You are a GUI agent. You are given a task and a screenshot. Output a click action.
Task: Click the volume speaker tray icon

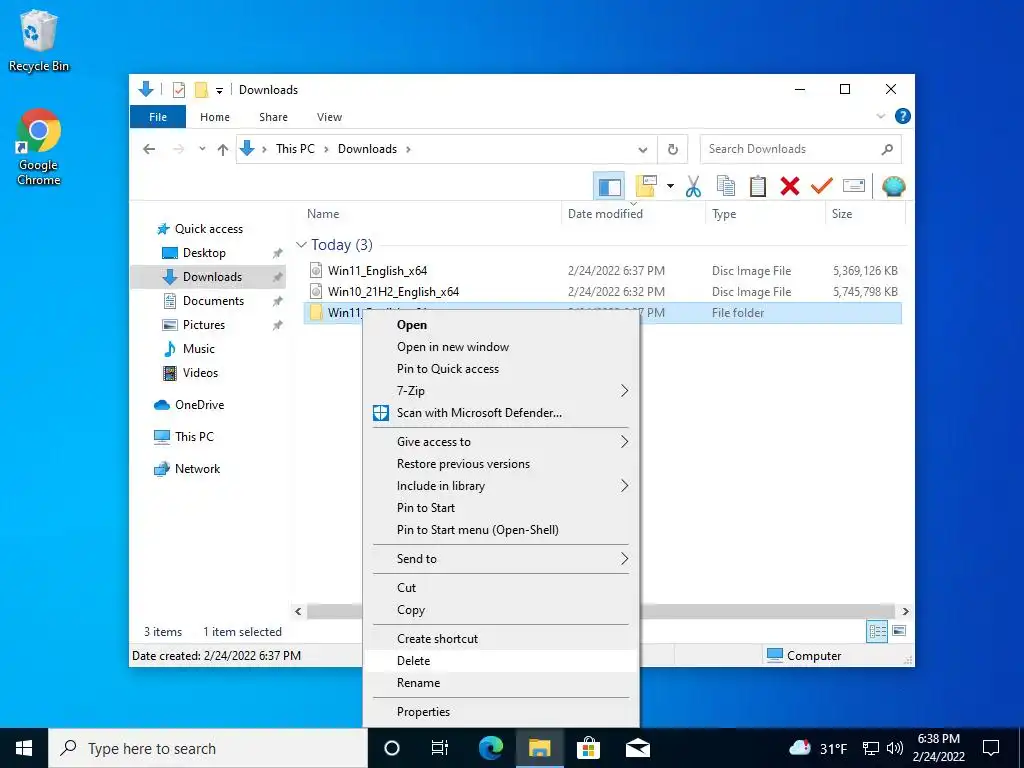pyautogui.click(x=895, y=748)
